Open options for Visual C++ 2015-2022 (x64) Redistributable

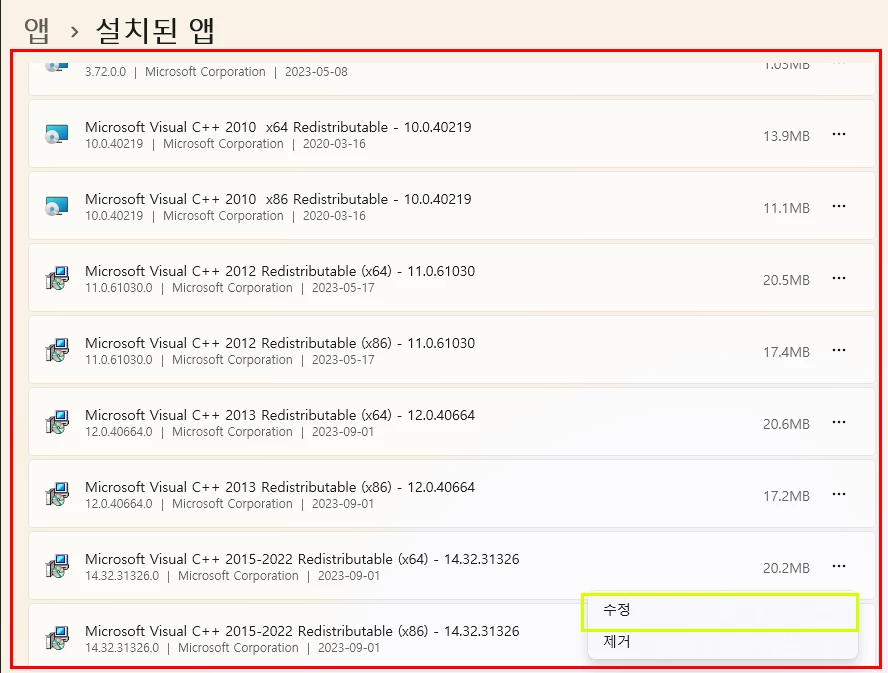pyautogui.click(x=839, y=566)
